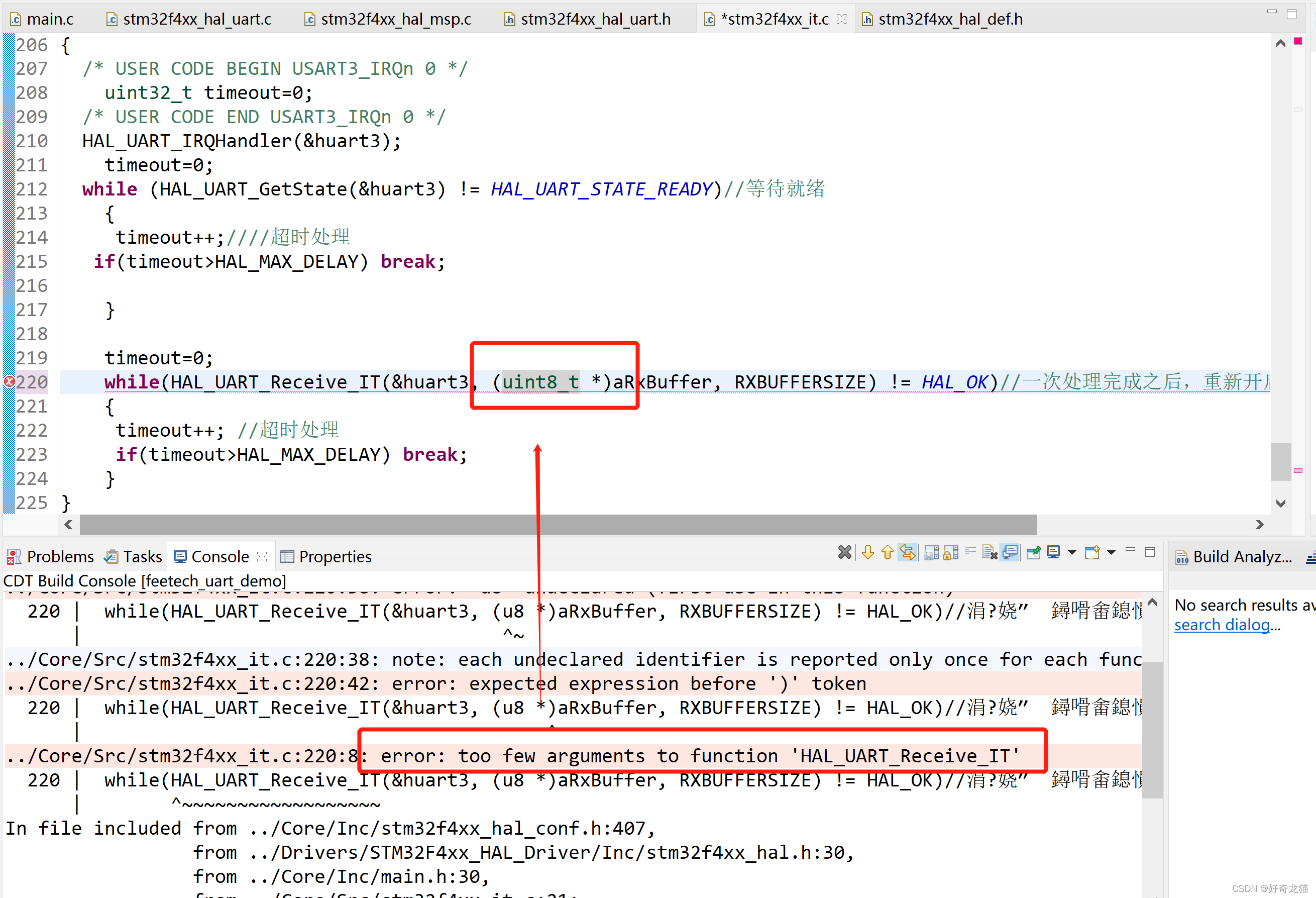Click the Remove Console X icon
Screen dimensions: 1316x898
[x=844, y=552]
